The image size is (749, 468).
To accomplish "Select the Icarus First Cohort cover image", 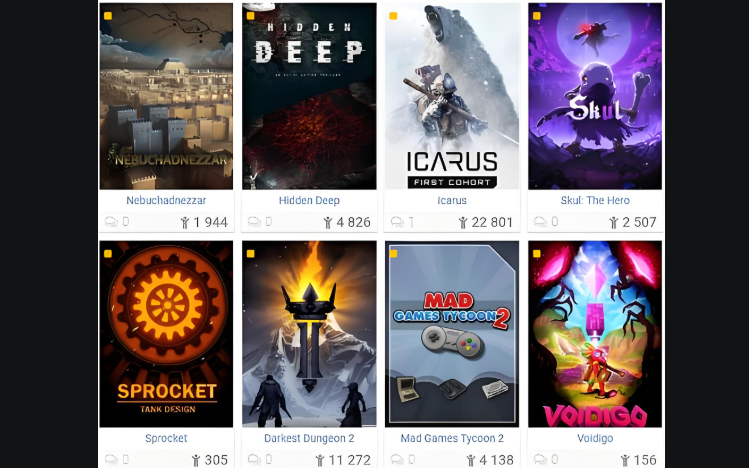I will pos(452,96).
